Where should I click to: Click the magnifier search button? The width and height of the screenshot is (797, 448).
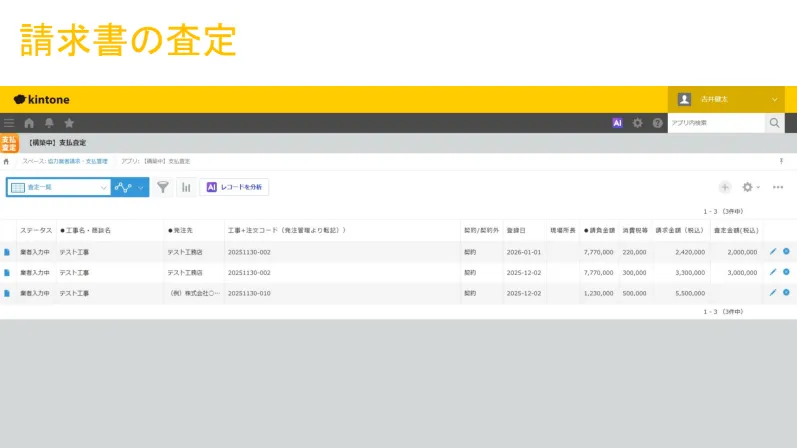tap(774, 123)
